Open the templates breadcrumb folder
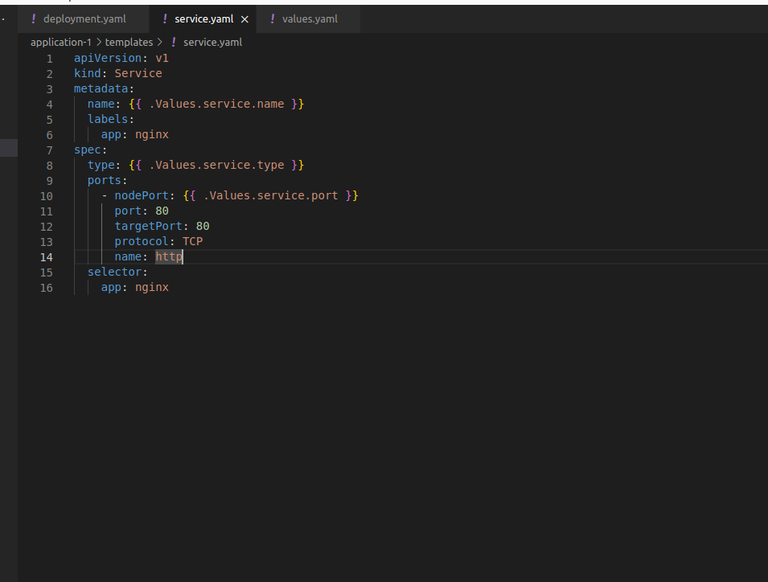The height and width of the screenshot is (582, 768). tap(129, 43)
